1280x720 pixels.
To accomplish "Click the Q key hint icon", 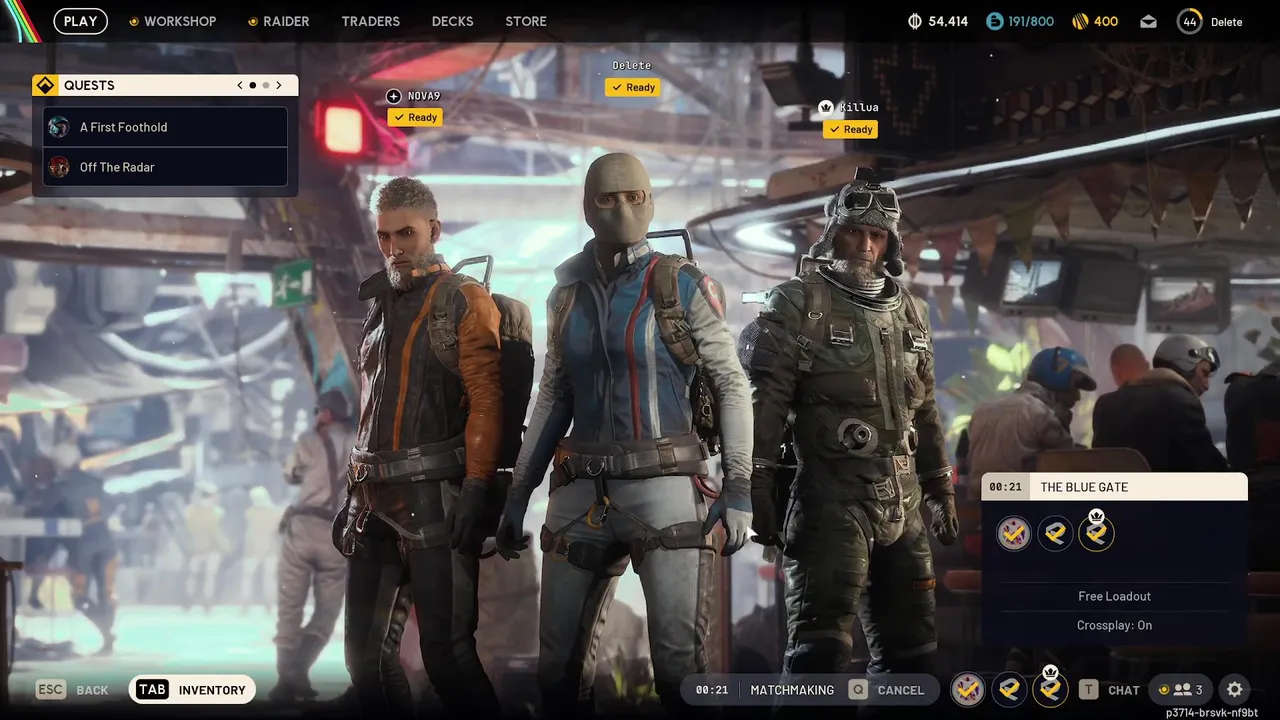I will pyautogui.click(x=857, y=689).
